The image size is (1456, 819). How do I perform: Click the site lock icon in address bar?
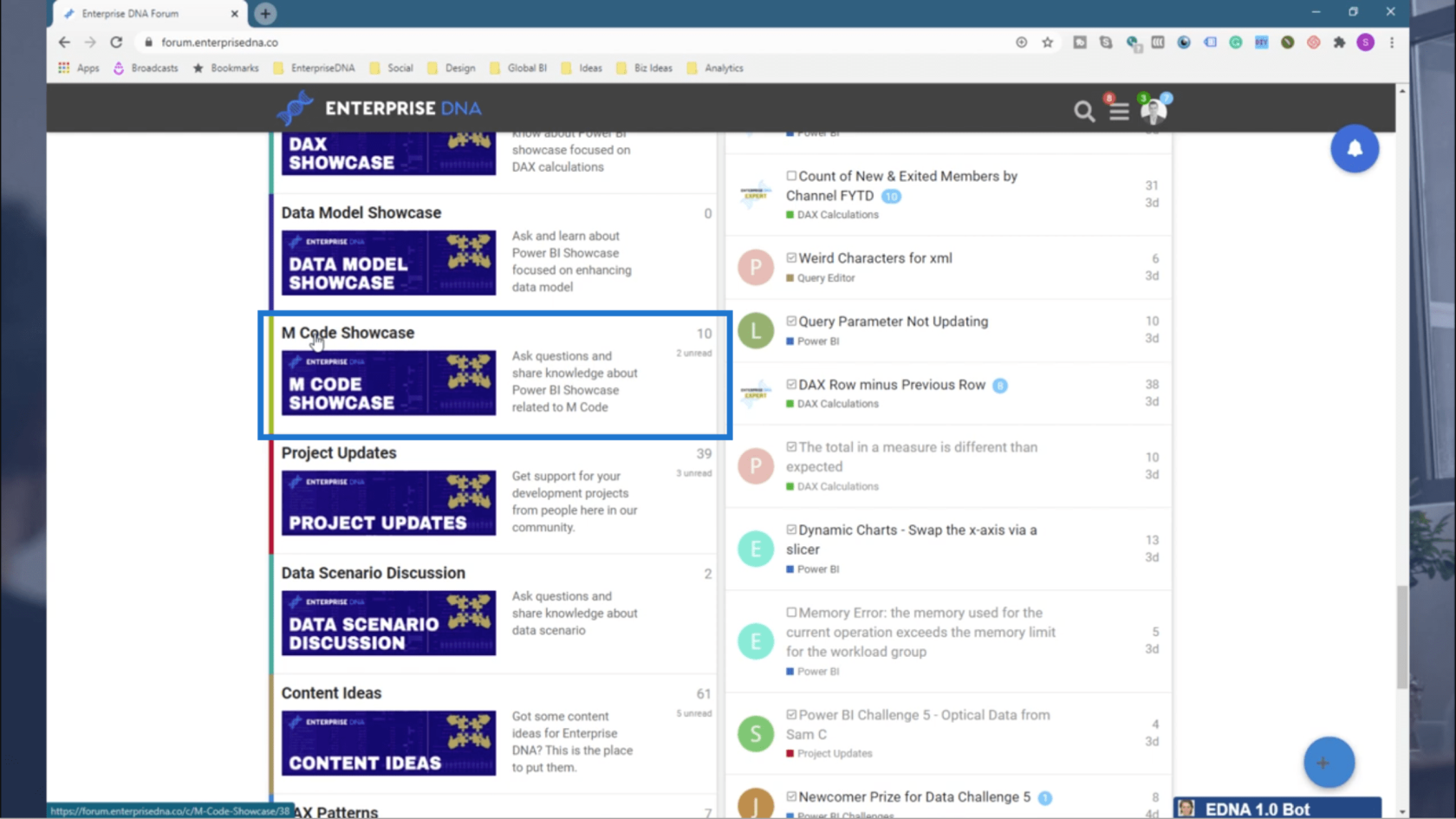[x=148, y=42]
